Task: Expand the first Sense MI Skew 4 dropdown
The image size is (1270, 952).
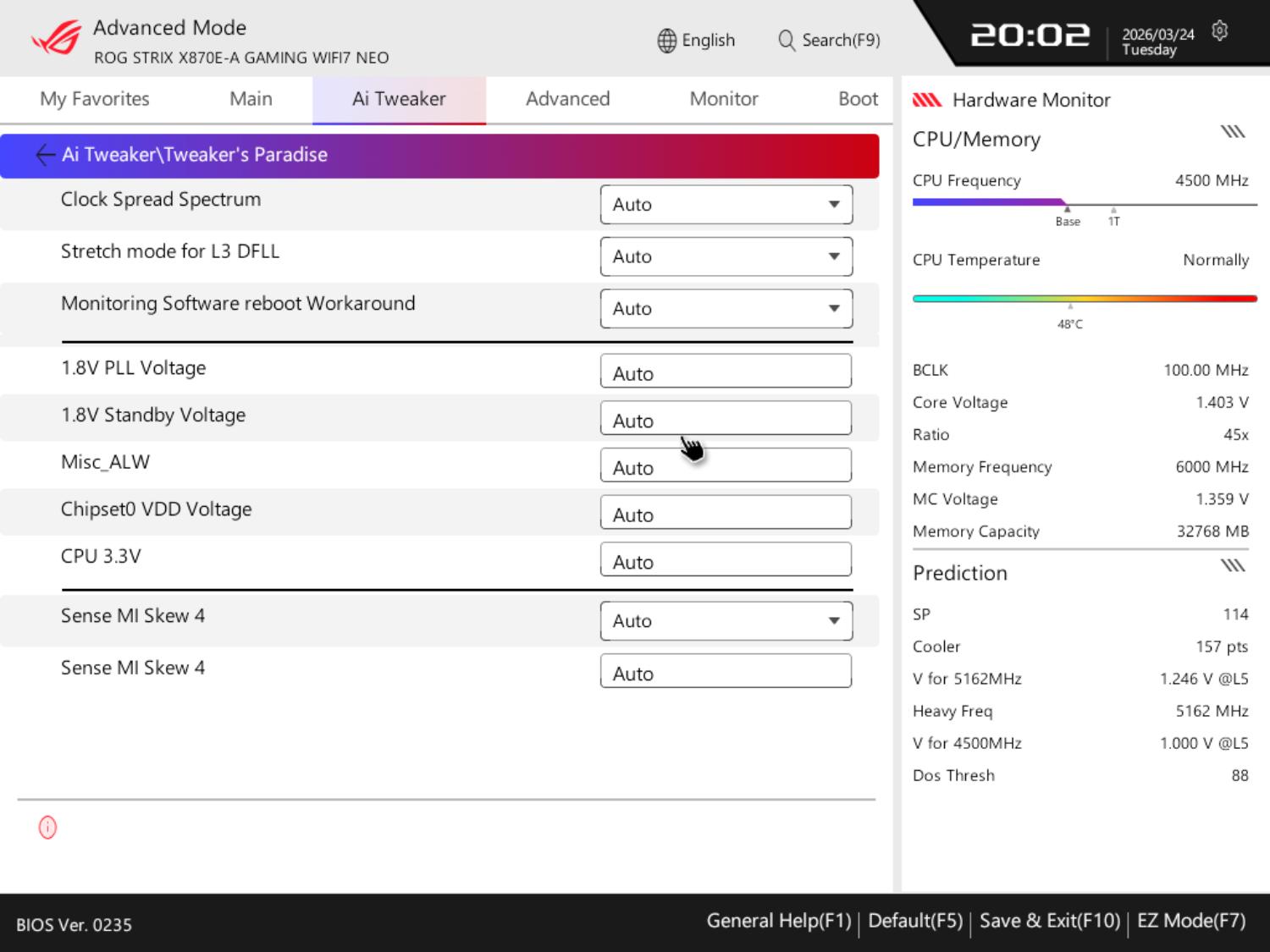Action: (726, 621)
